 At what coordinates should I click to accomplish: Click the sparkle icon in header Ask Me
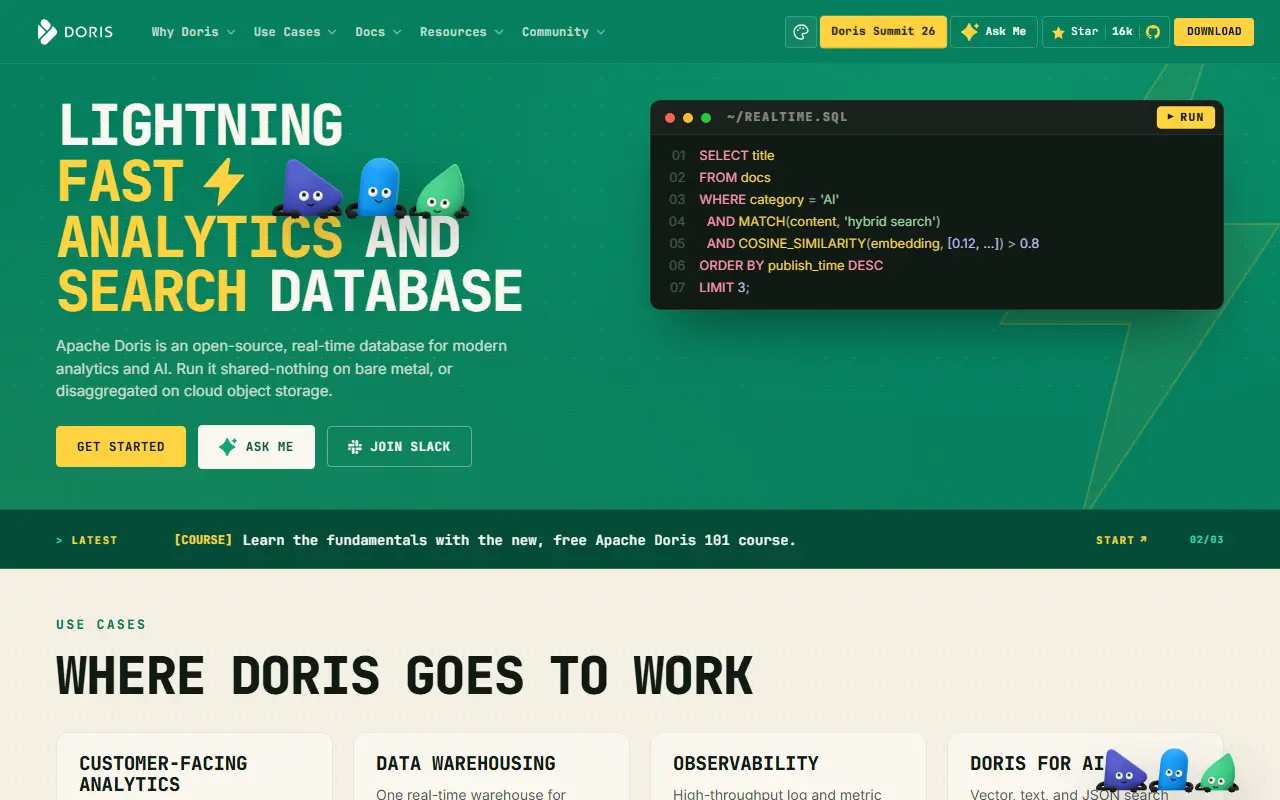point(969,32)
